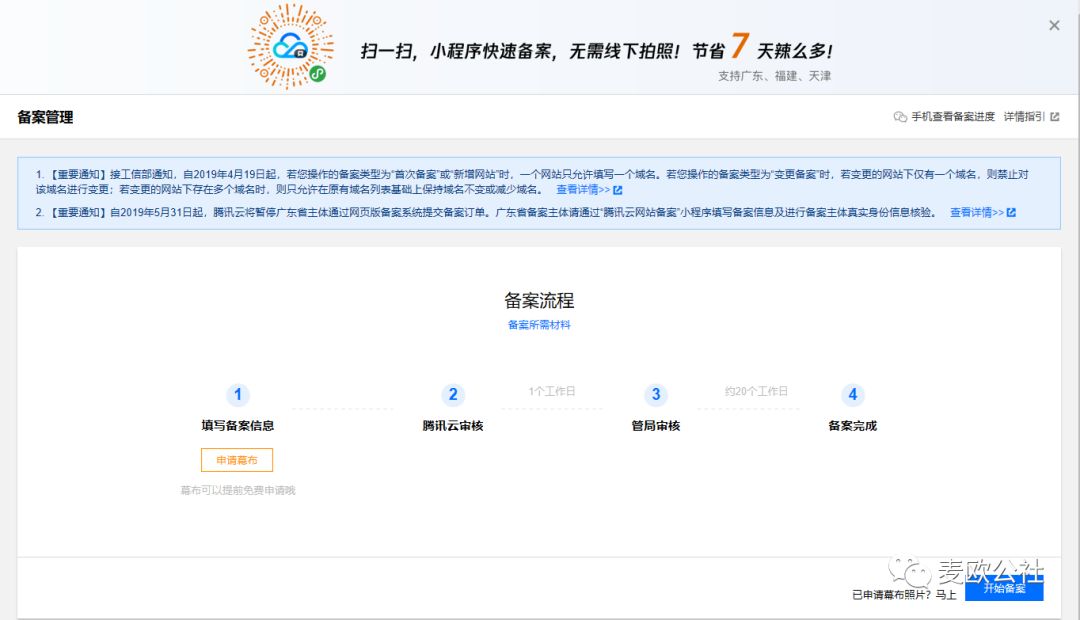Click the QR code in the banner
This screenshot has height=620, width=1080.
(289, 46)
